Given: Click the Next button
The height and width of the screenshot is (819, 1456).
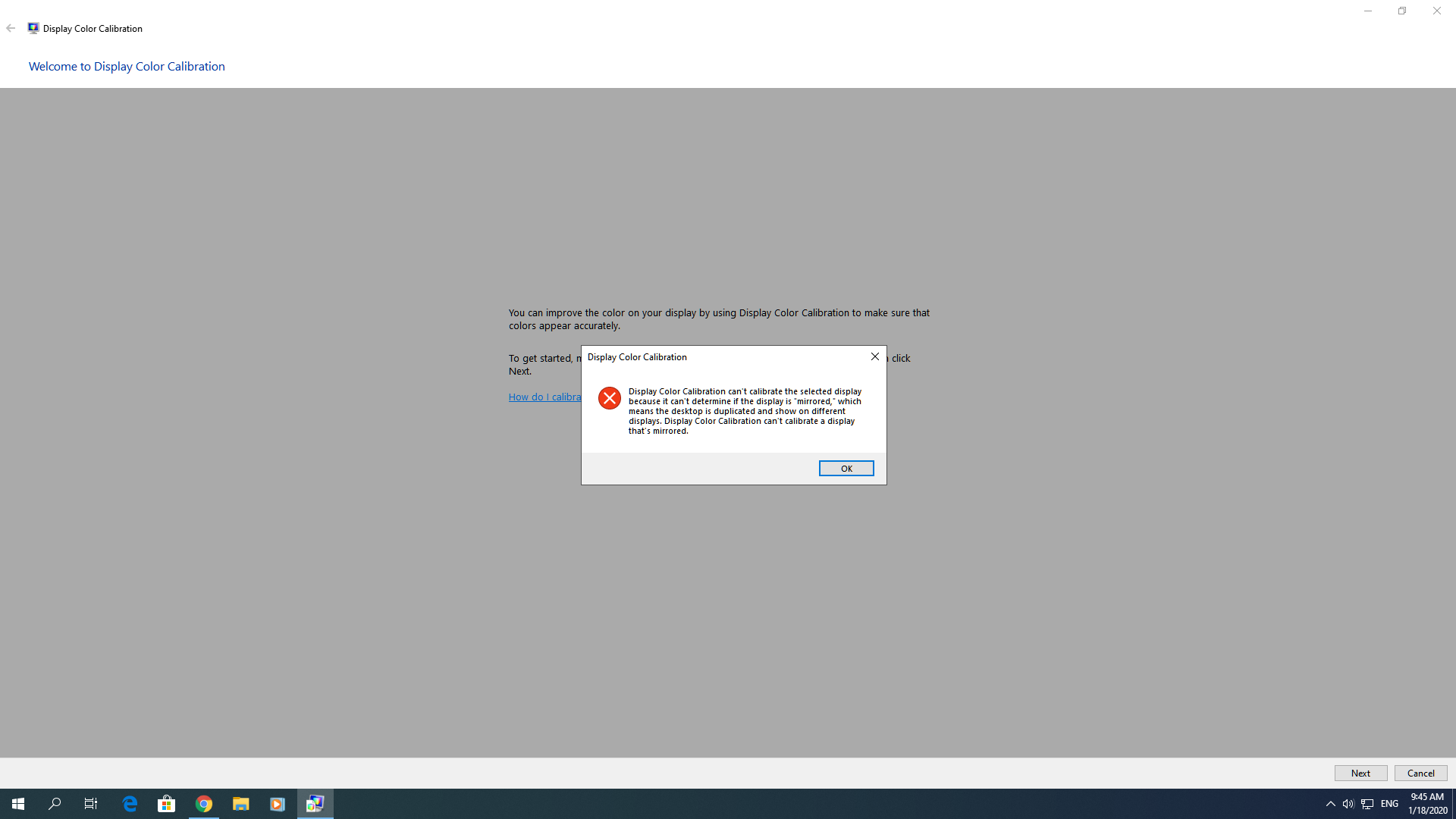Looking at the screenshot, I should [1360, 773].
